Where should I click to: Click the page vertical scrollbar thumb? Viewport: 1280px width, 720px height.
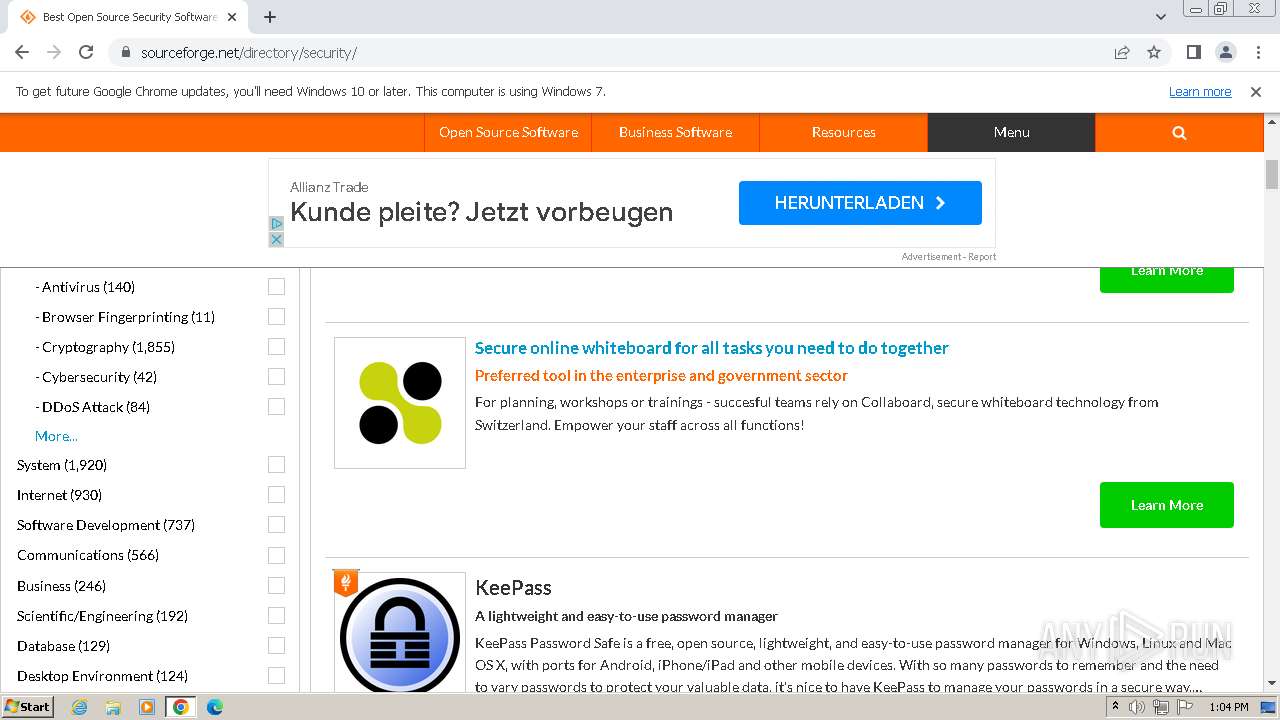(x=1272, y=174)
